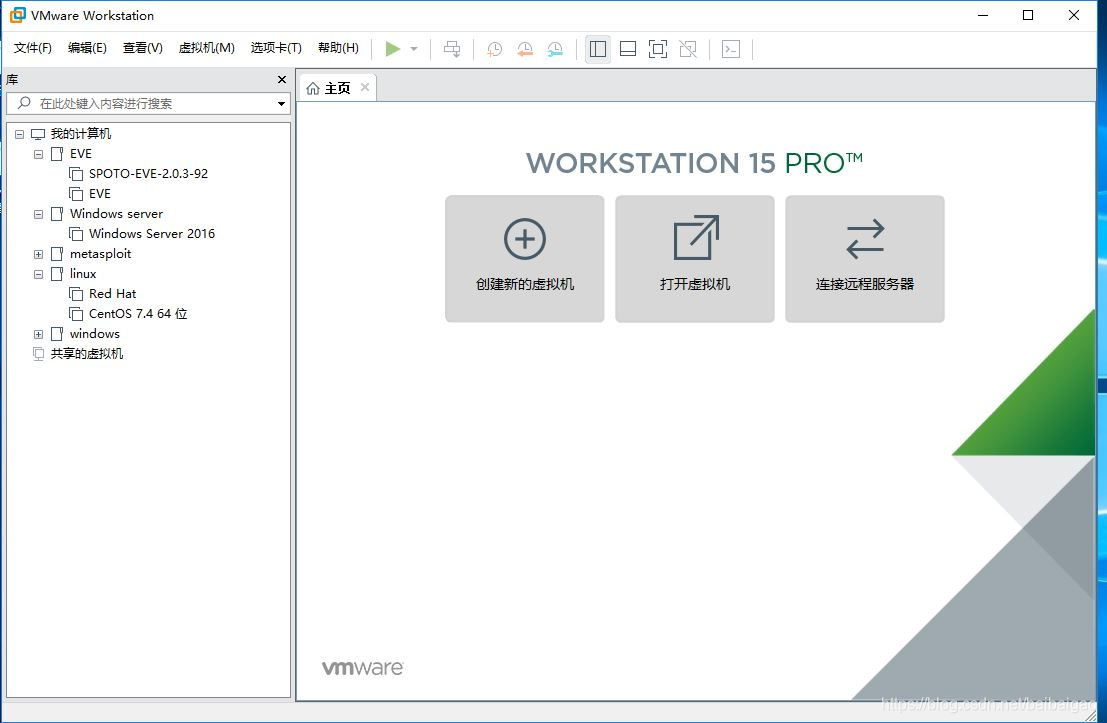The height and width of the screenshot is (723, 1107).
Task: Close the 库 library panel
Action: tap(282, 80)
